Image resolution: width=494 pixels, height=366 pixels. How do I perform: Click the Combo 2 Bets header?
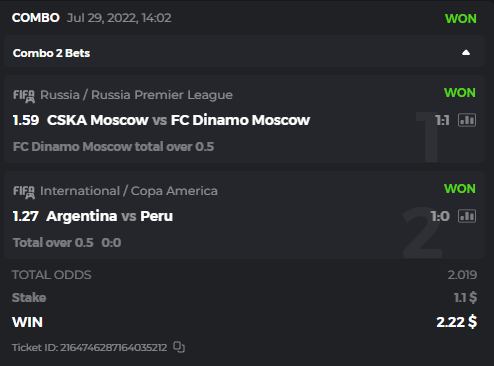(x=51, y=53)
